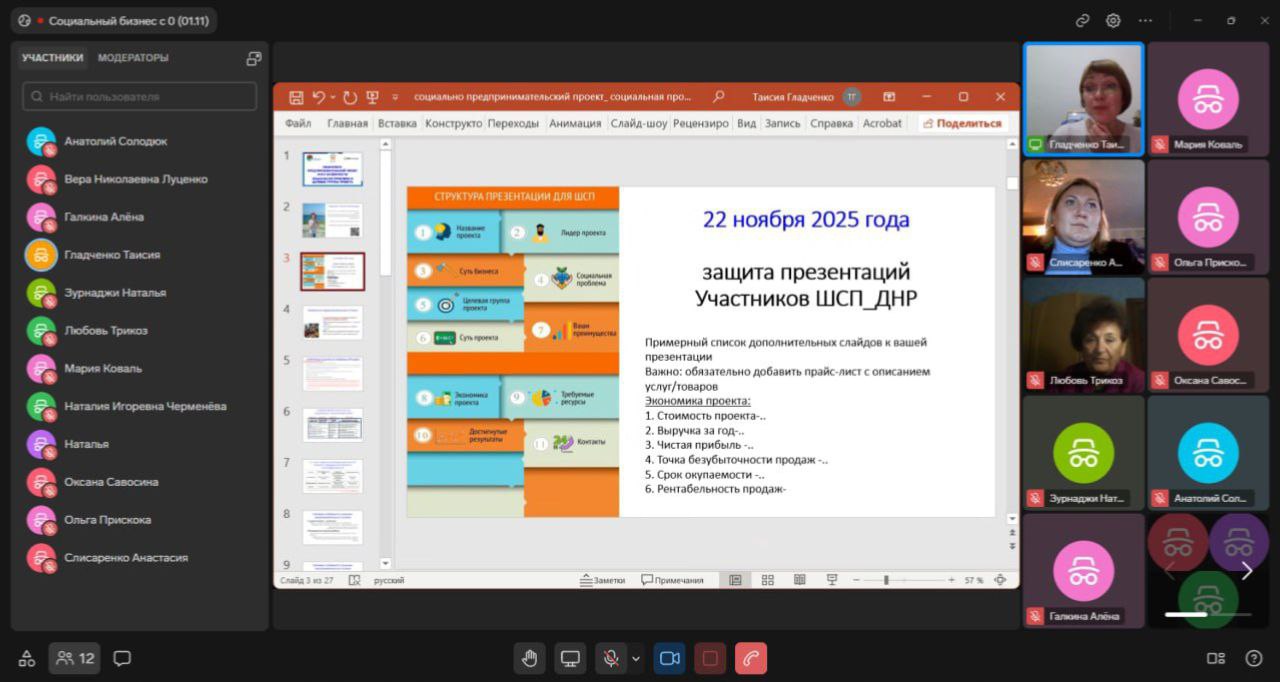
Task: Open conference settings gear icon
Action: coord(1113,20)
